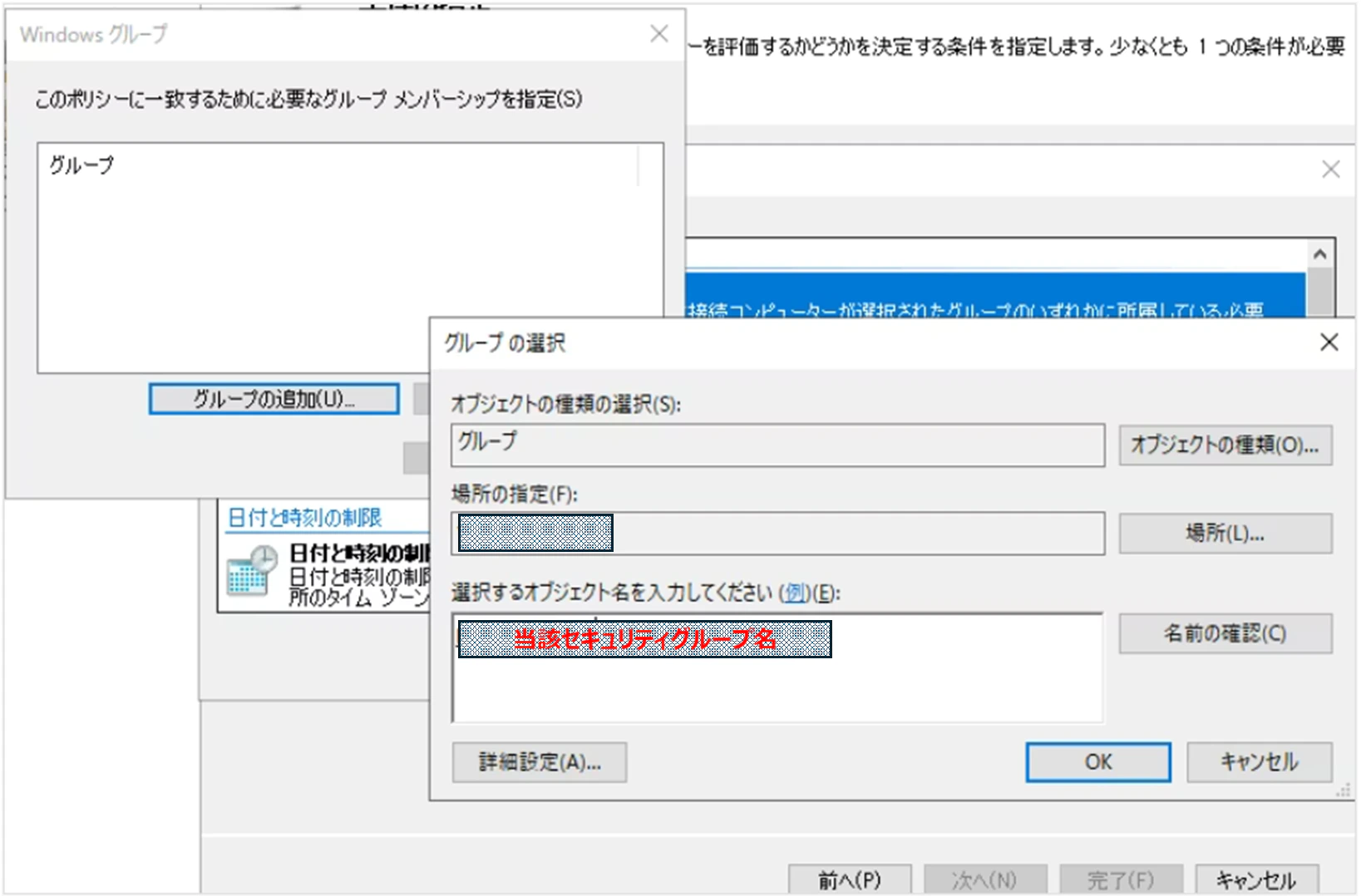The image size is (1361, 896).
Task: Click the resize grip of グループの選択 dialog
Action: click(x=1344, y=791)
